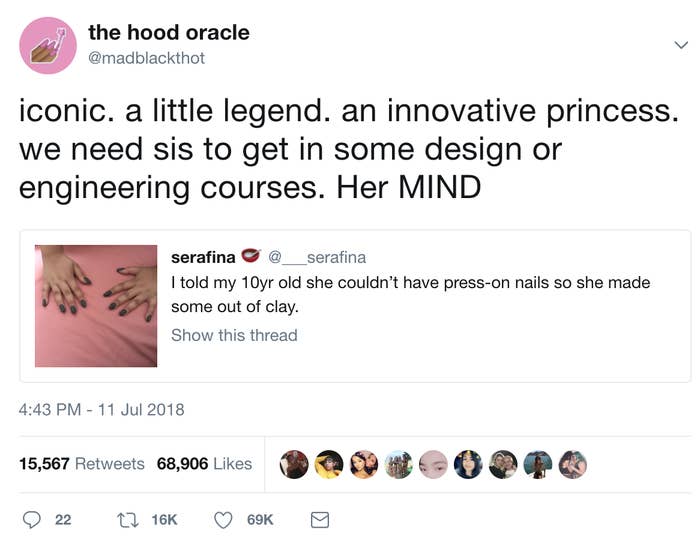Screen dimensions: 700x545
Task: Click the reply speech bubble icon
Action: (x=32, y=520)
